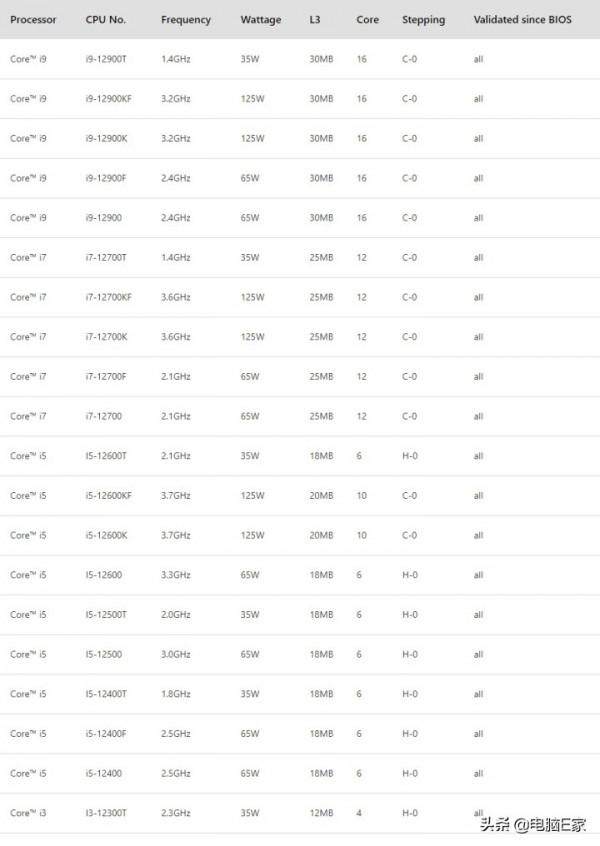Select the i9-12900T CPU number cell
This screenshot has width=600, height=846.
click(x=107, y=59)
